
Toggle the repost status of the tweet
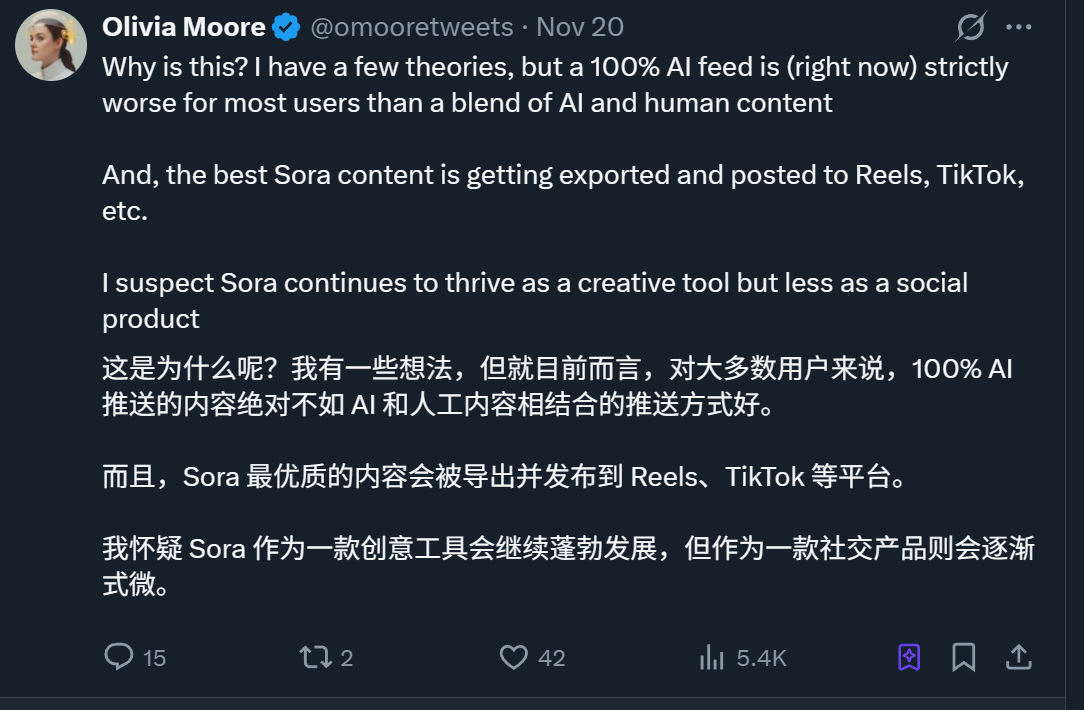pos(317,657)
